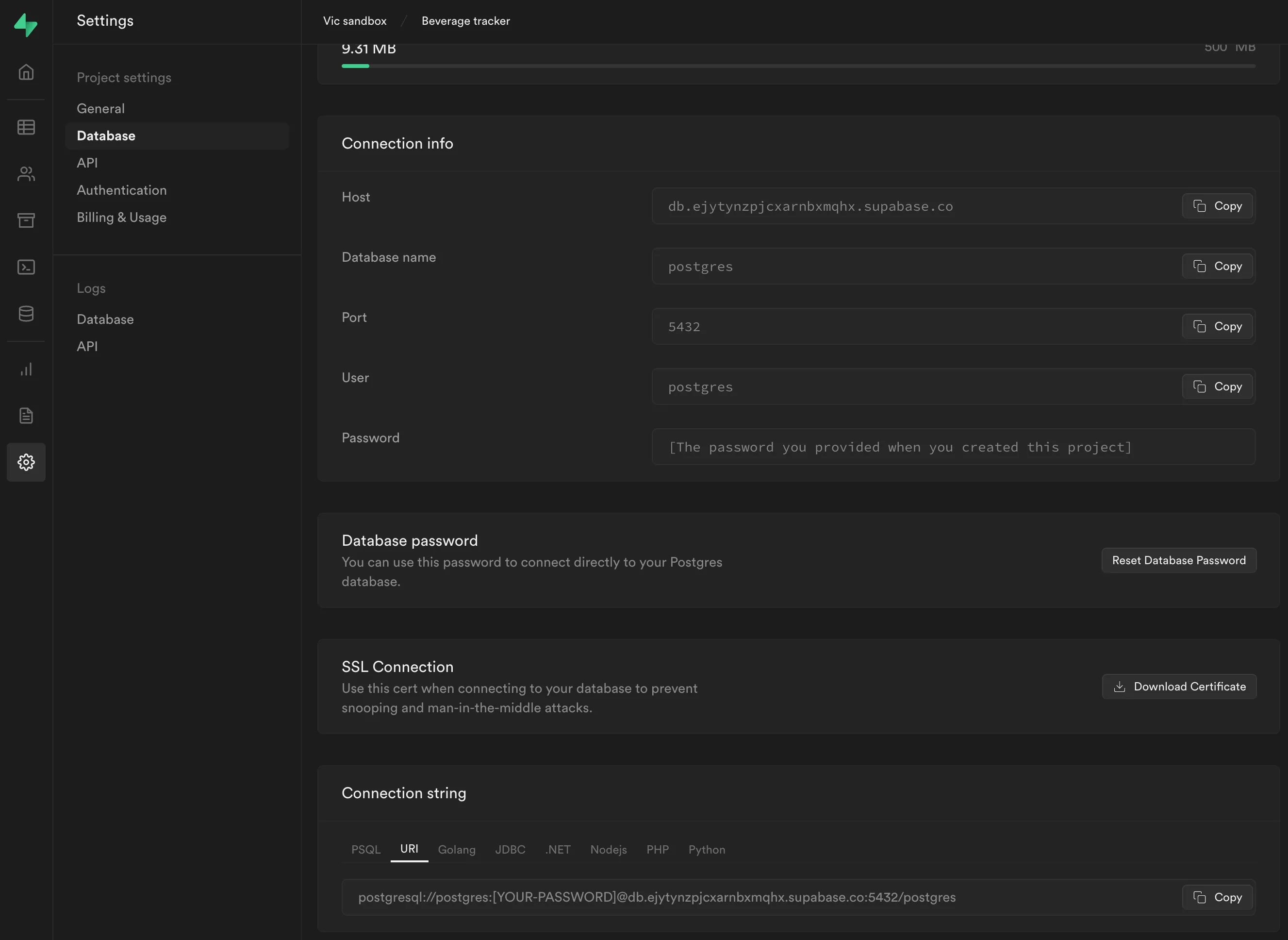
Task: Open the Reports bar chart icon
Action: [26, 369]
